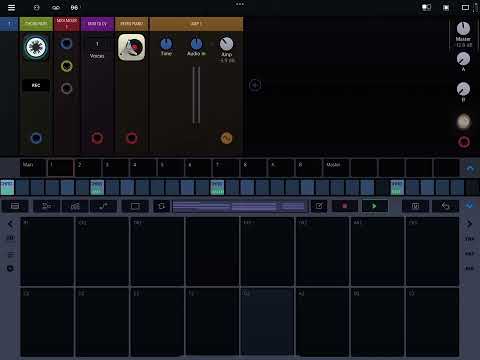Image resolution: width=480 pixels, height=360 pixels.
Task: Open the settings gear on left sidebar
Action: [10, 268]
